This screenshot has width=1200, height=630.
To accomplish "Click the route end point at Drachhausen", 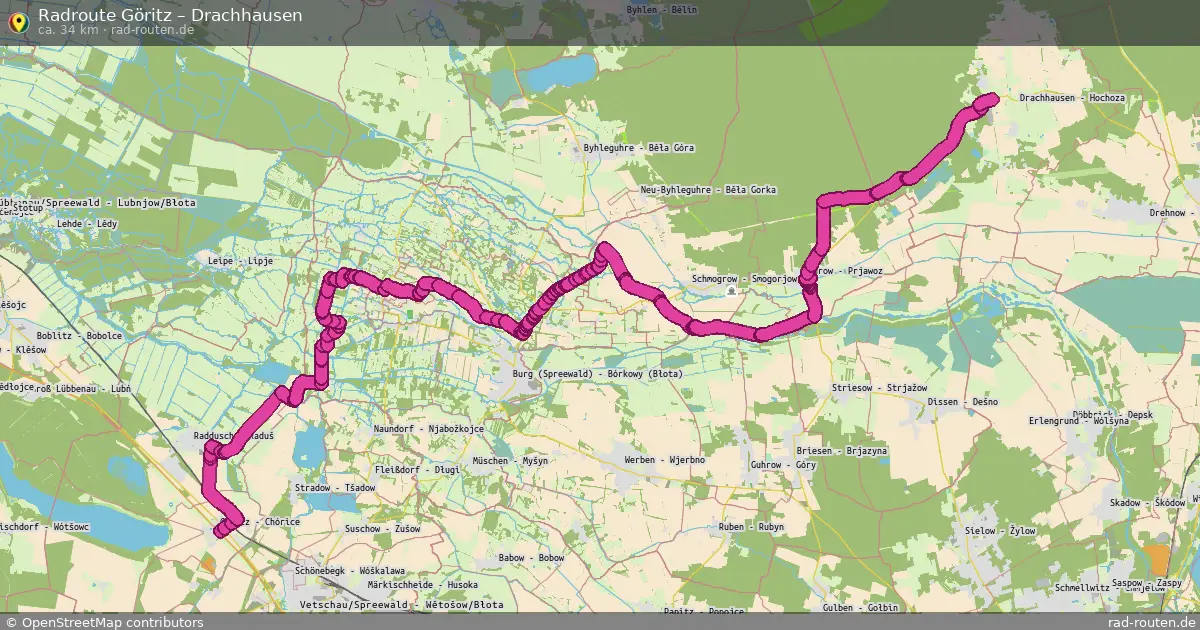I will (993, 98).
